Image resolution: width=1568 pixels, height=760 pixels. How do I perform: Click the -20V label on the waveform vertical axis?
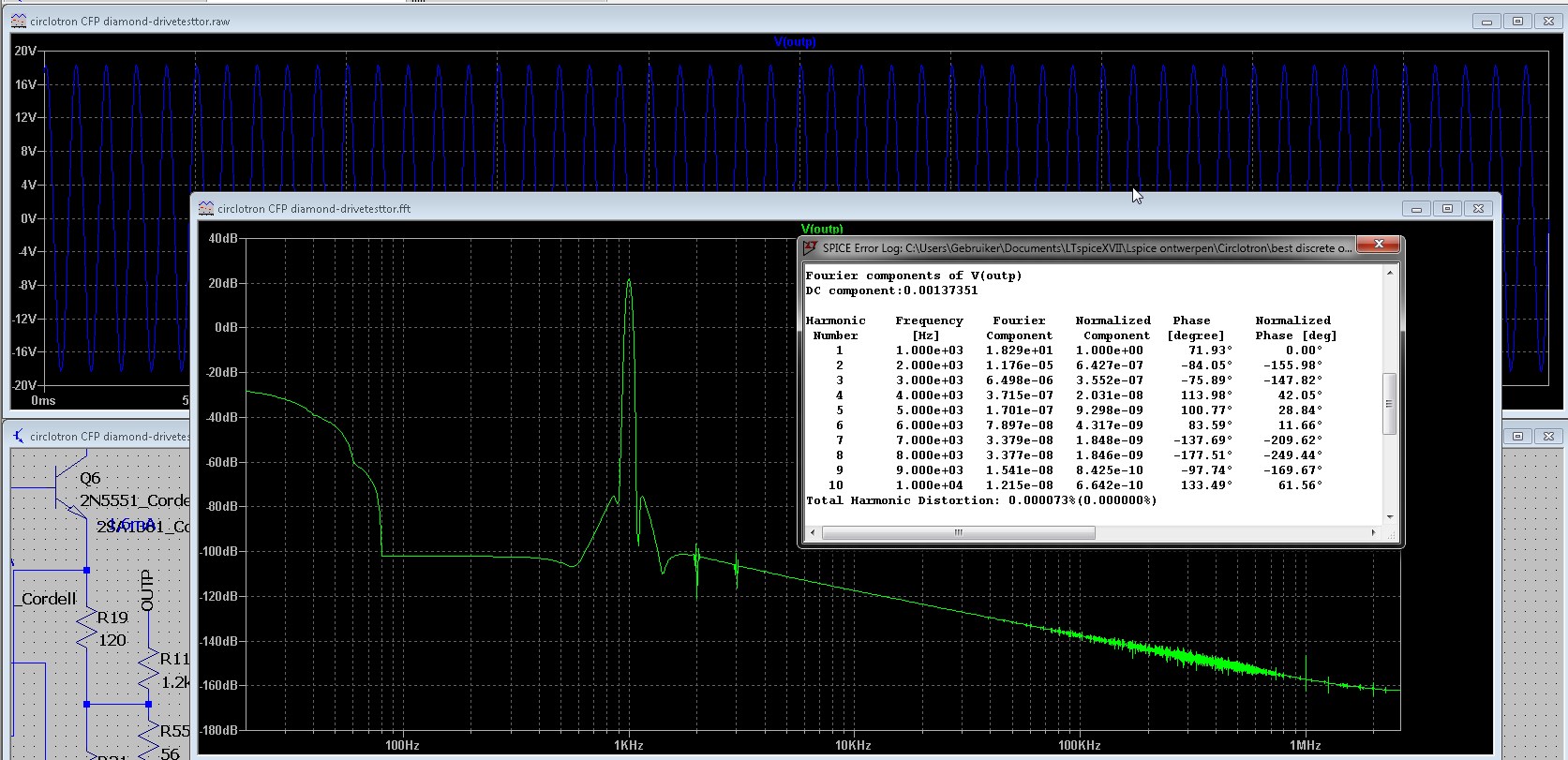pos(24,385)
